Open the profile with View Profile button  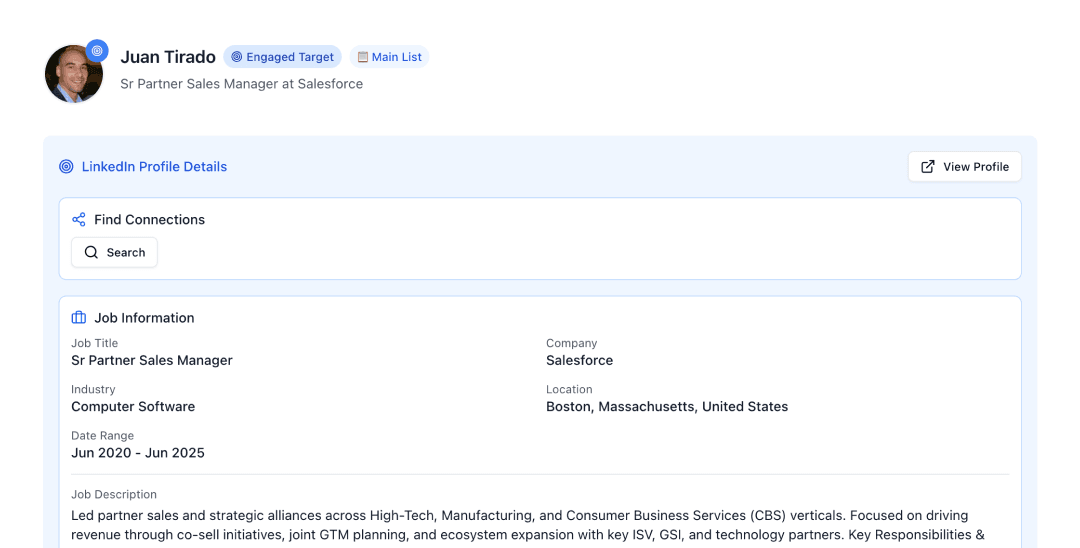(964, 167)
